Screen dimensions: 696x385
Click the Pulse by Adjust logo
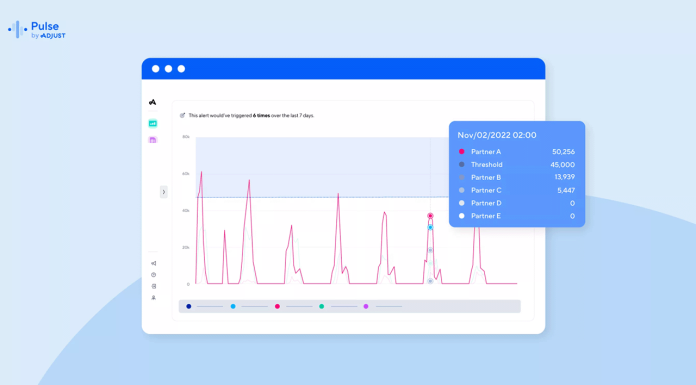pos(36,30)
